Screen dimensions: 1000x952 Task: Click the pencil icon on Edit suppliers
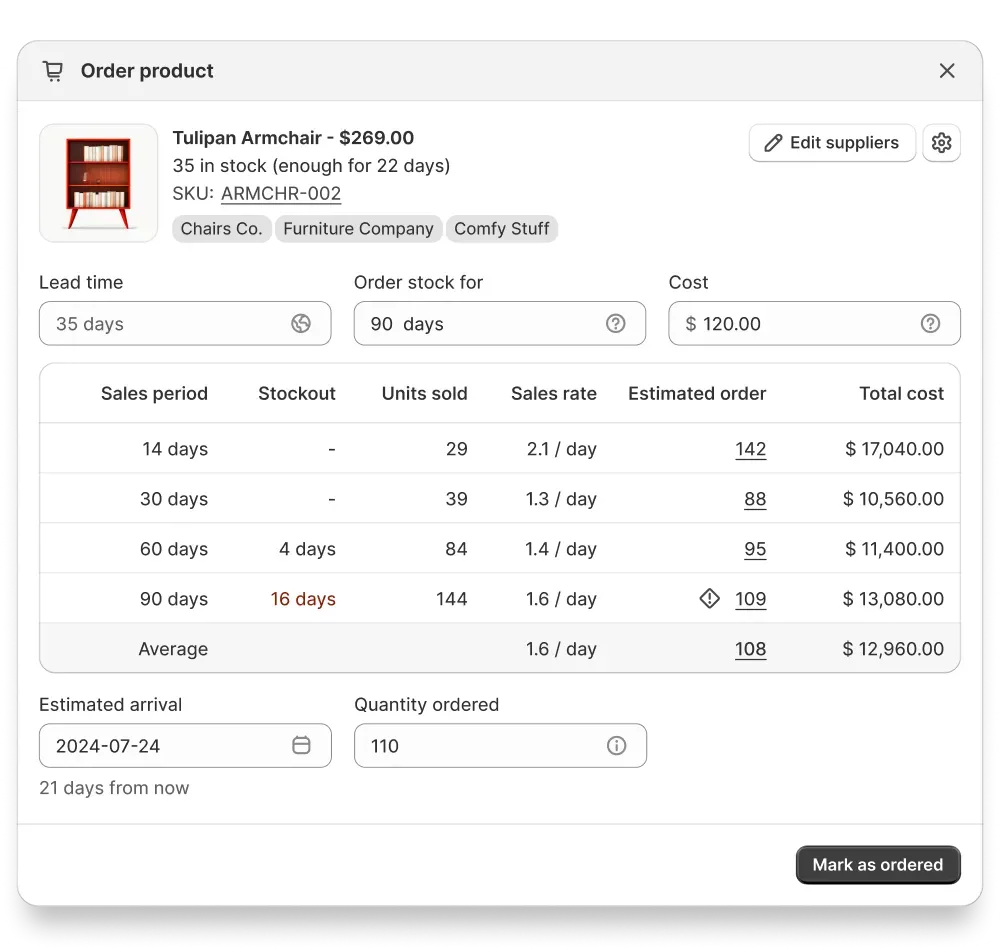tap(772, 143)
